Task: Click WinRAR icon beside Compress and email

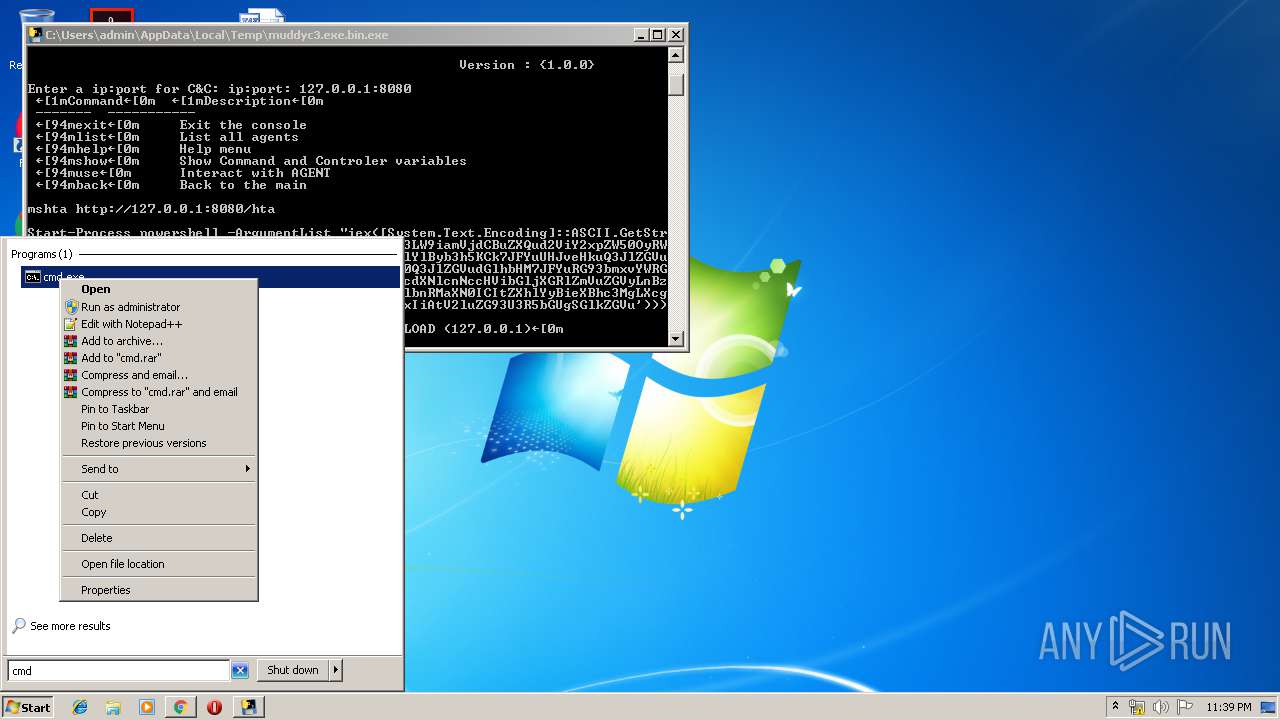Action: (x=71, y=375)
